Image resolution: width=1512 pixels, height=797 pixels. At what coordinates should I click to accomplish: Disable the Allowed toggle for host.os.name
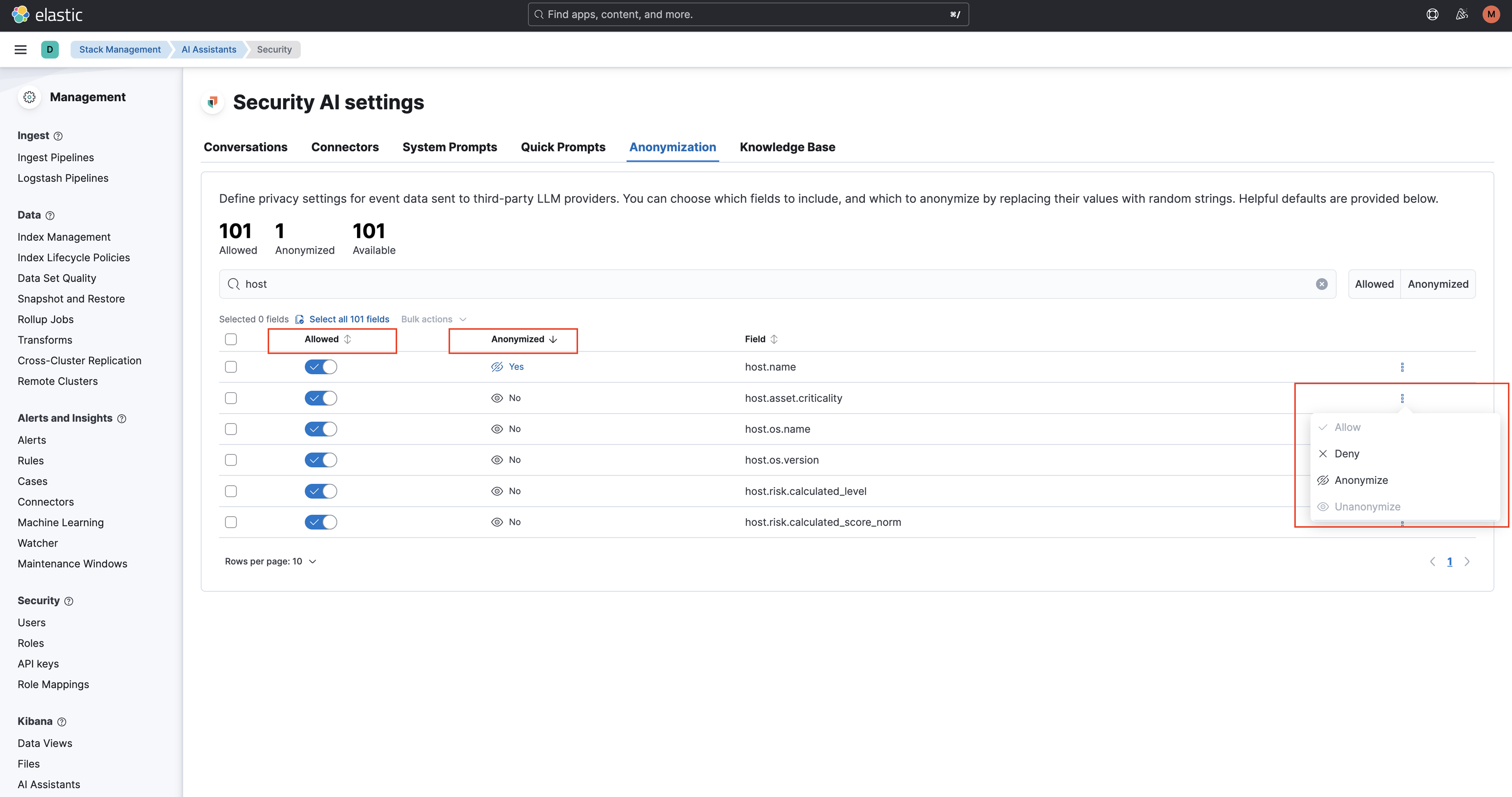tap(320, 429)
